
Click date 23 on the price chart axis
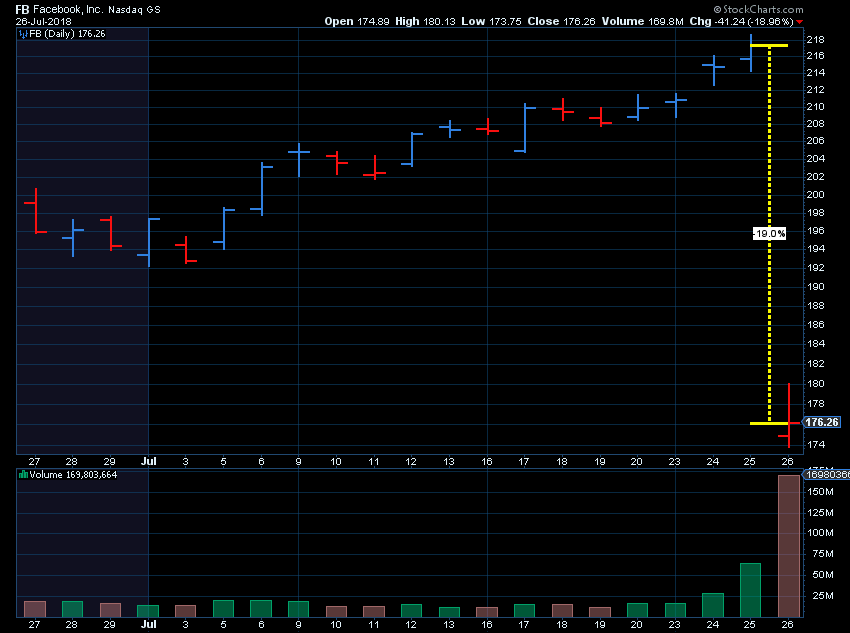click(674, 461)
